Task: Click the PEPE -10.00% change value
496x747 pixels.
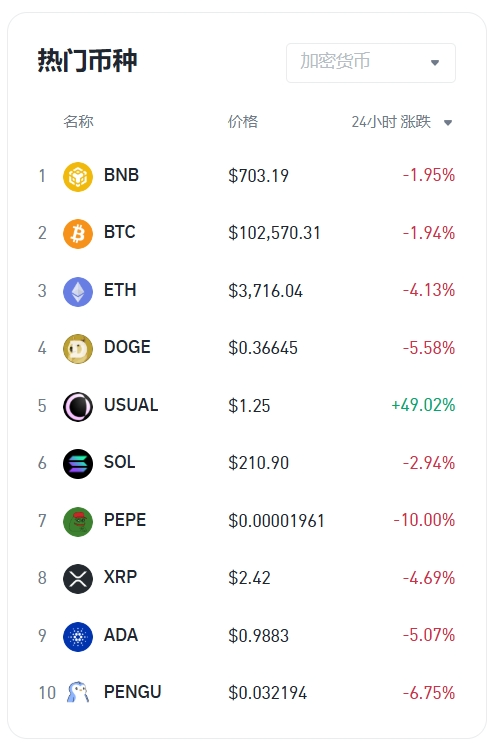Action: [424, 520]
